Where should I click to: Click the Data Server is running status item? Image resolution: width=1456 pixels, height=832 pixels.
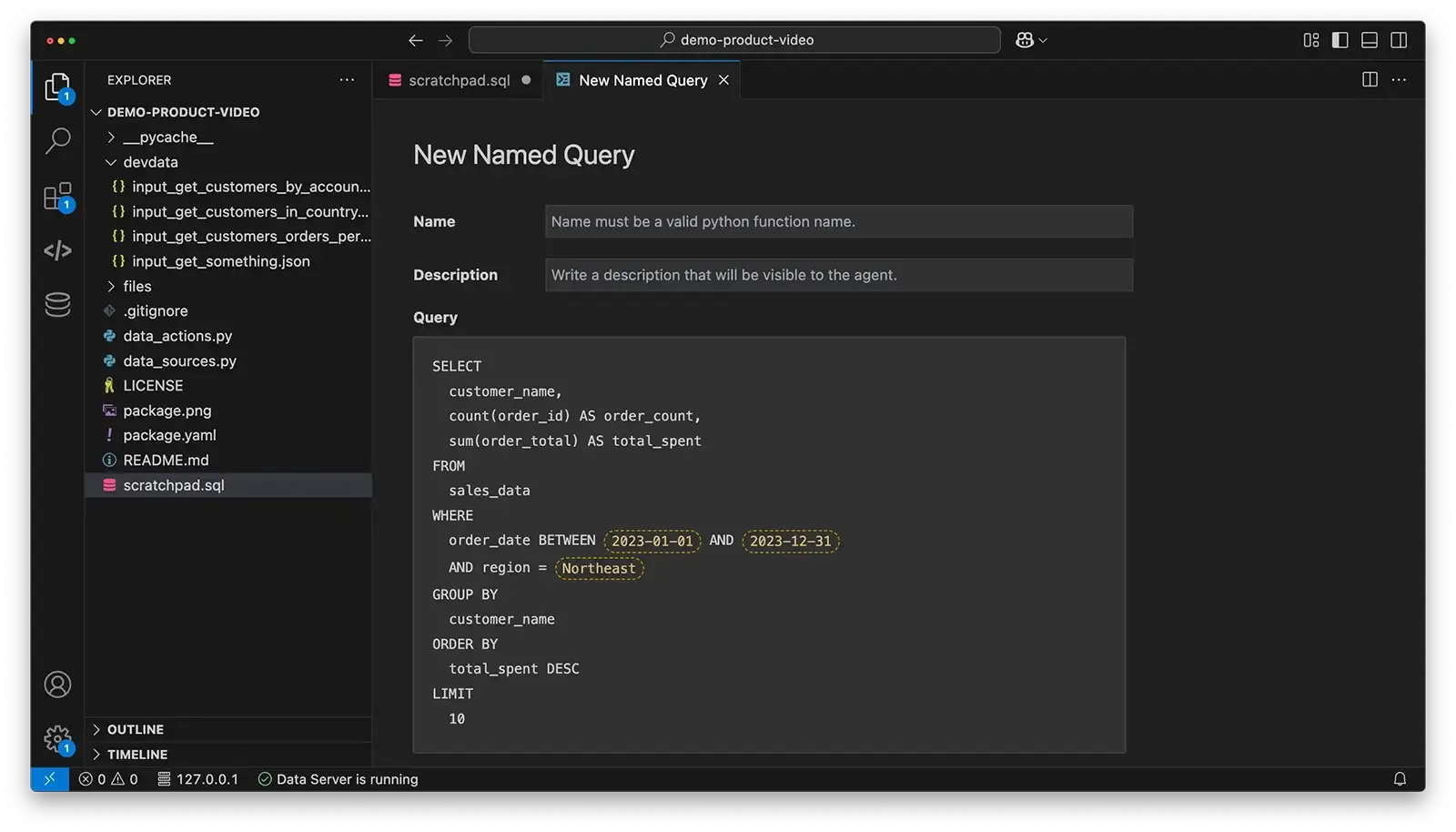tap(338, 779)
